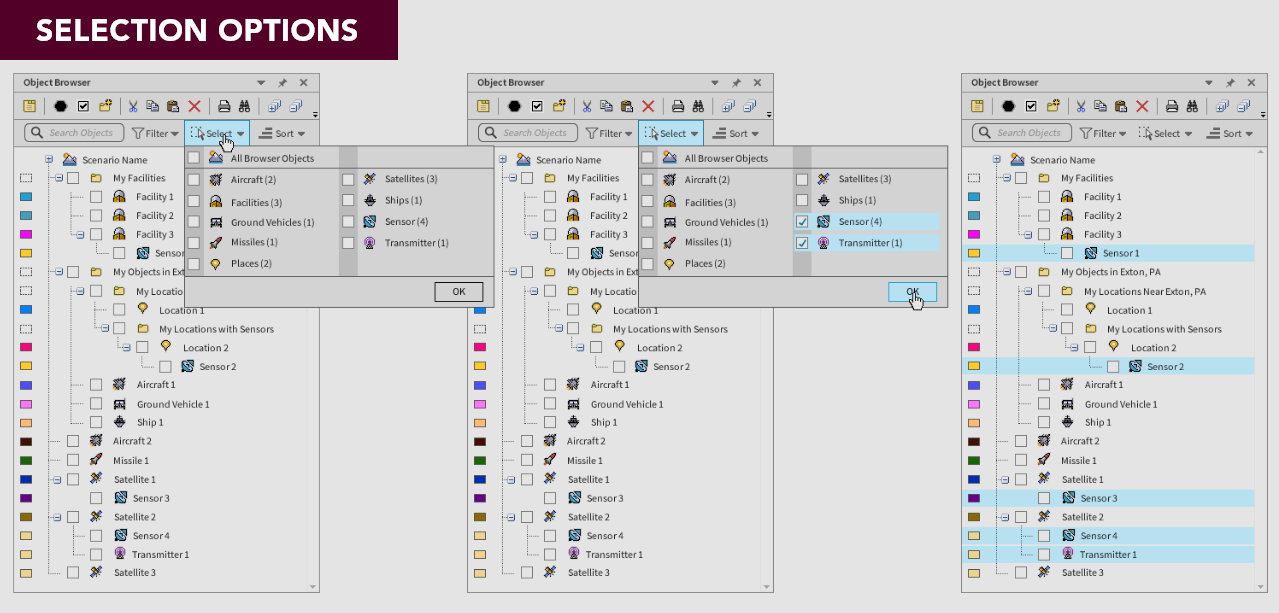Expand Scenario Name node in right panel
The height and width of the screenshot is (613, 1279).
(x=997, y=160)
